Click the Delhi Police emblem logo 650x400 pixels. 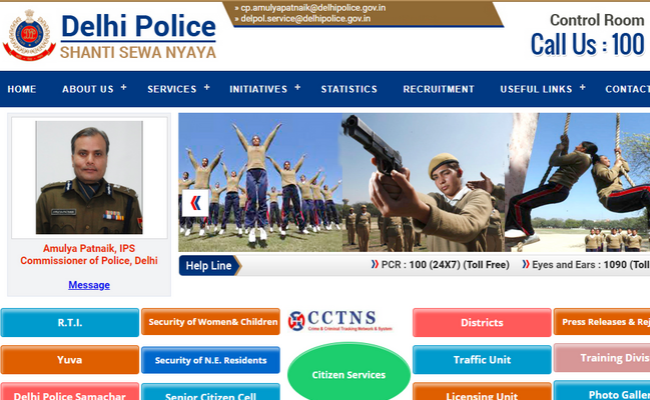(29, 35)
